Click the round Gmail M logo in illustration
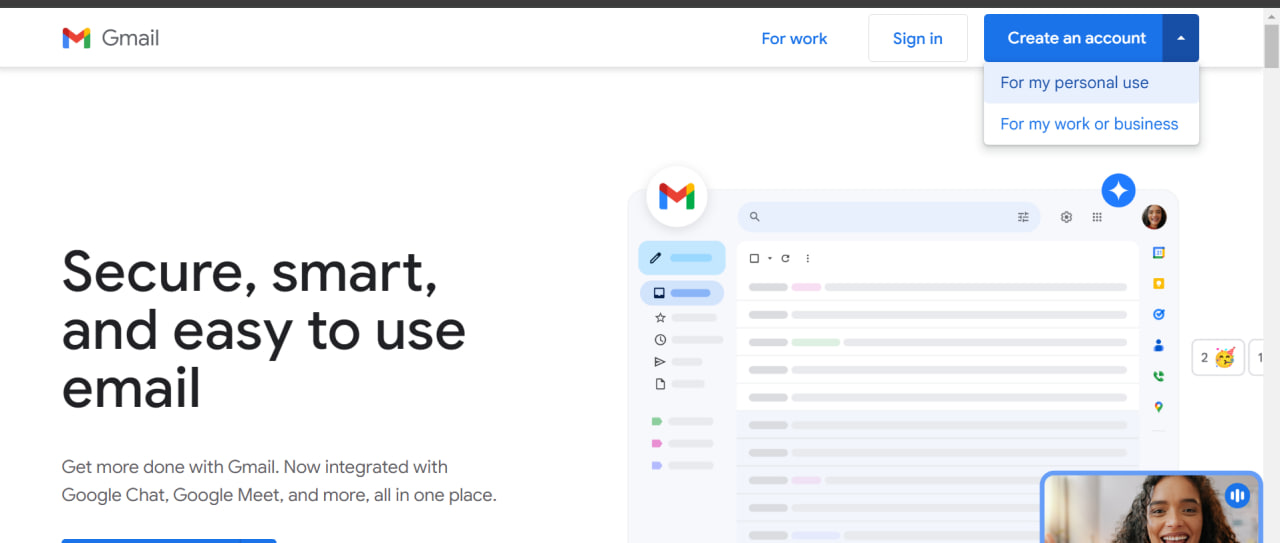 coord(677,196)
